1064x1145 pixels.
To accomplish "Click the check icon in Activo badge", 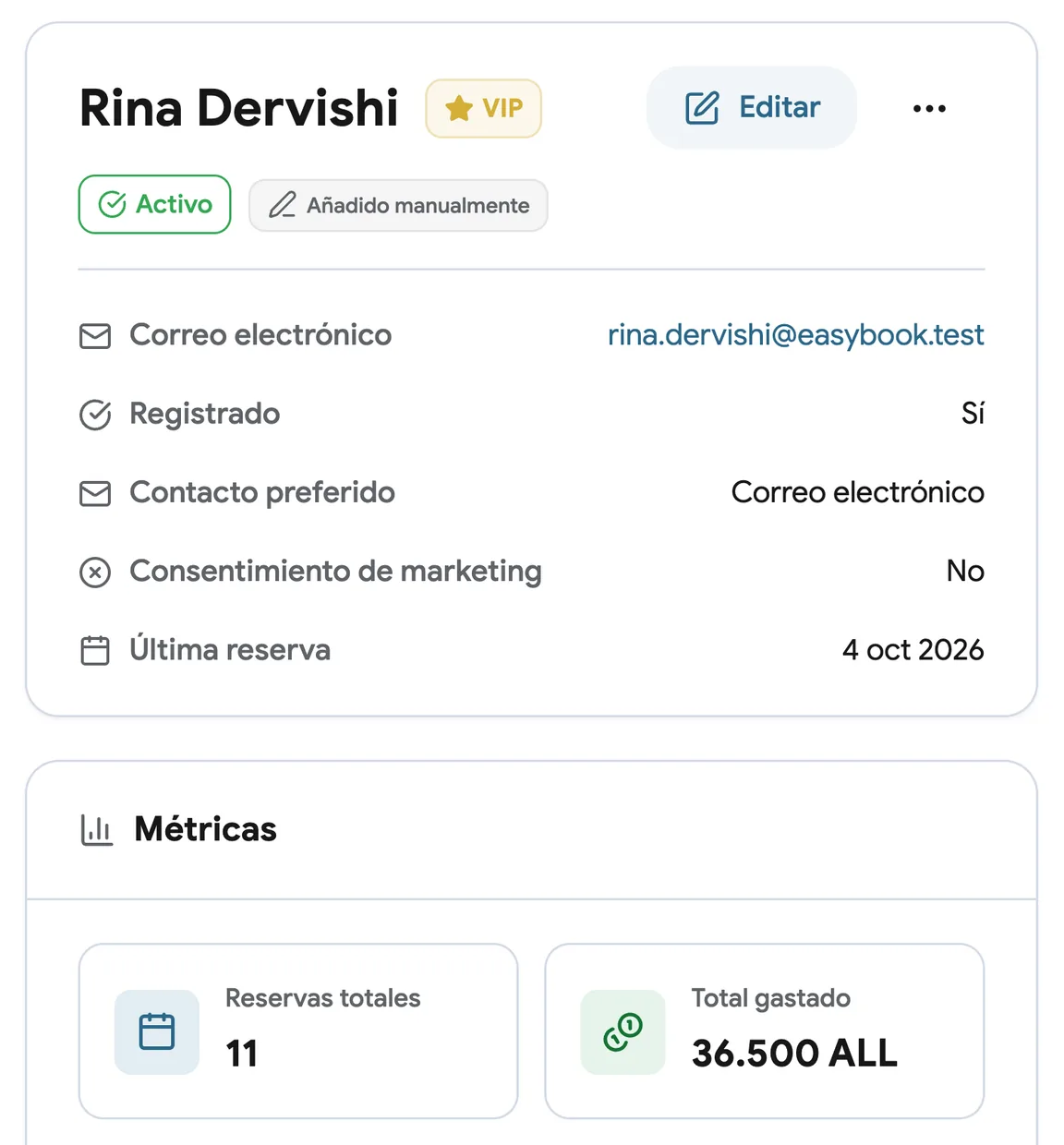I will point(112,204).
